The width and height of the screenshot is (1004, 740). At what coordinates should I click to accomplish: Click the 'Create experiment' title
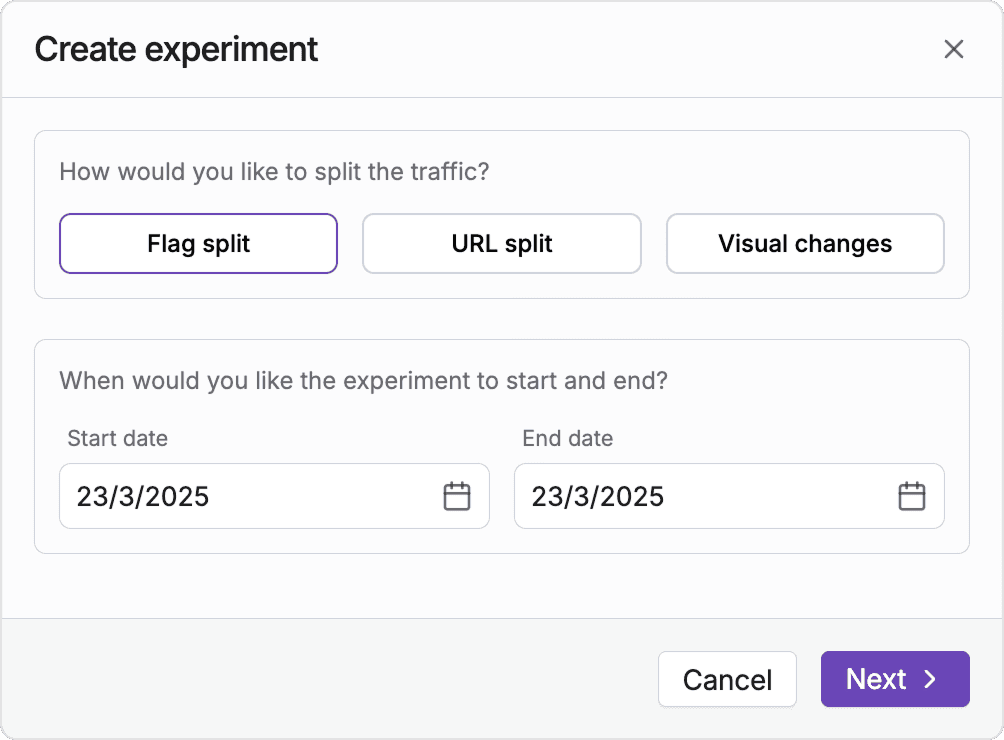[176, 49]
